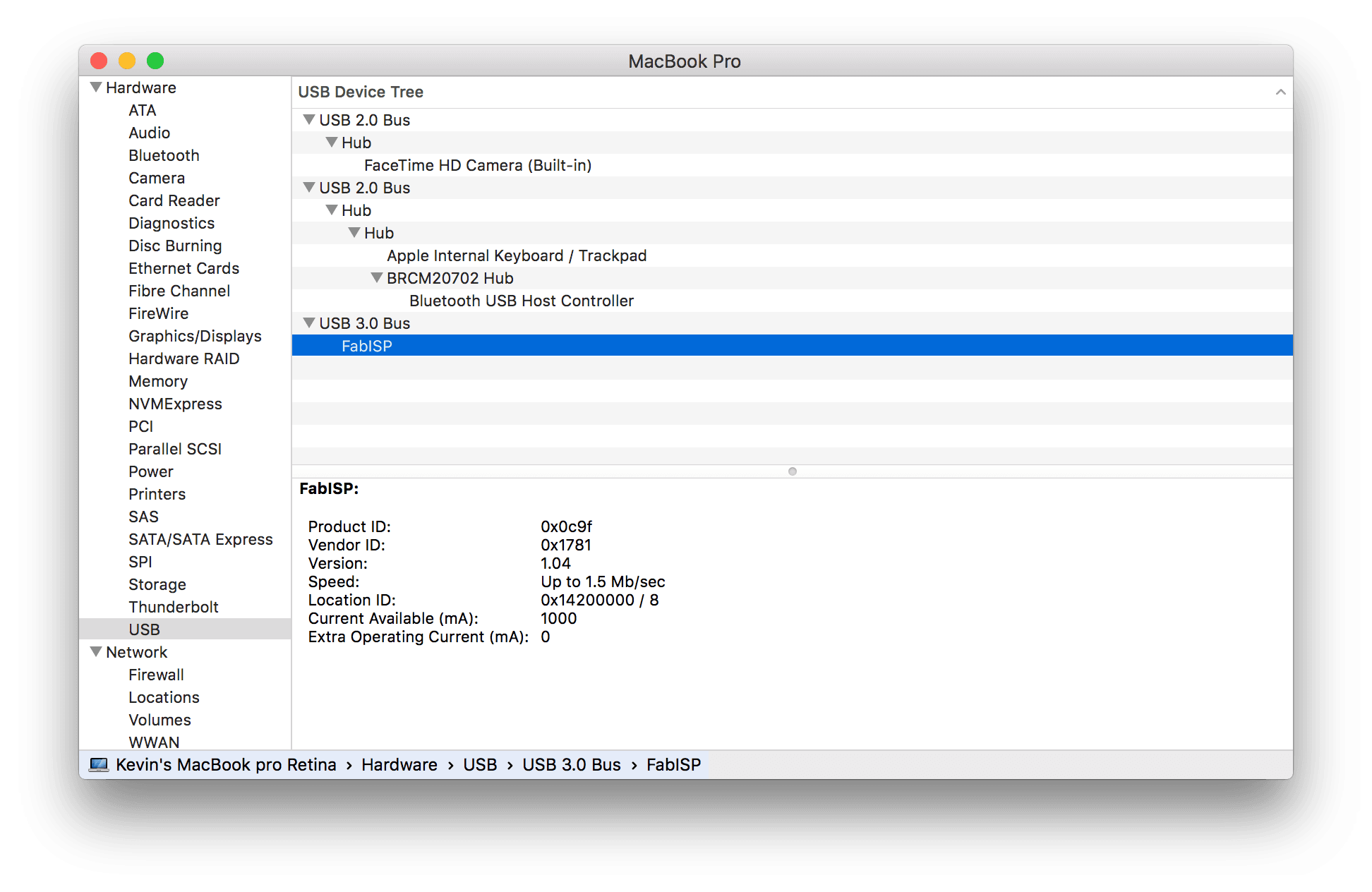Collapse the Network section in sidebar
Image resolution: width=1372 pixels, height=892 pixels.
coord(96,651)
